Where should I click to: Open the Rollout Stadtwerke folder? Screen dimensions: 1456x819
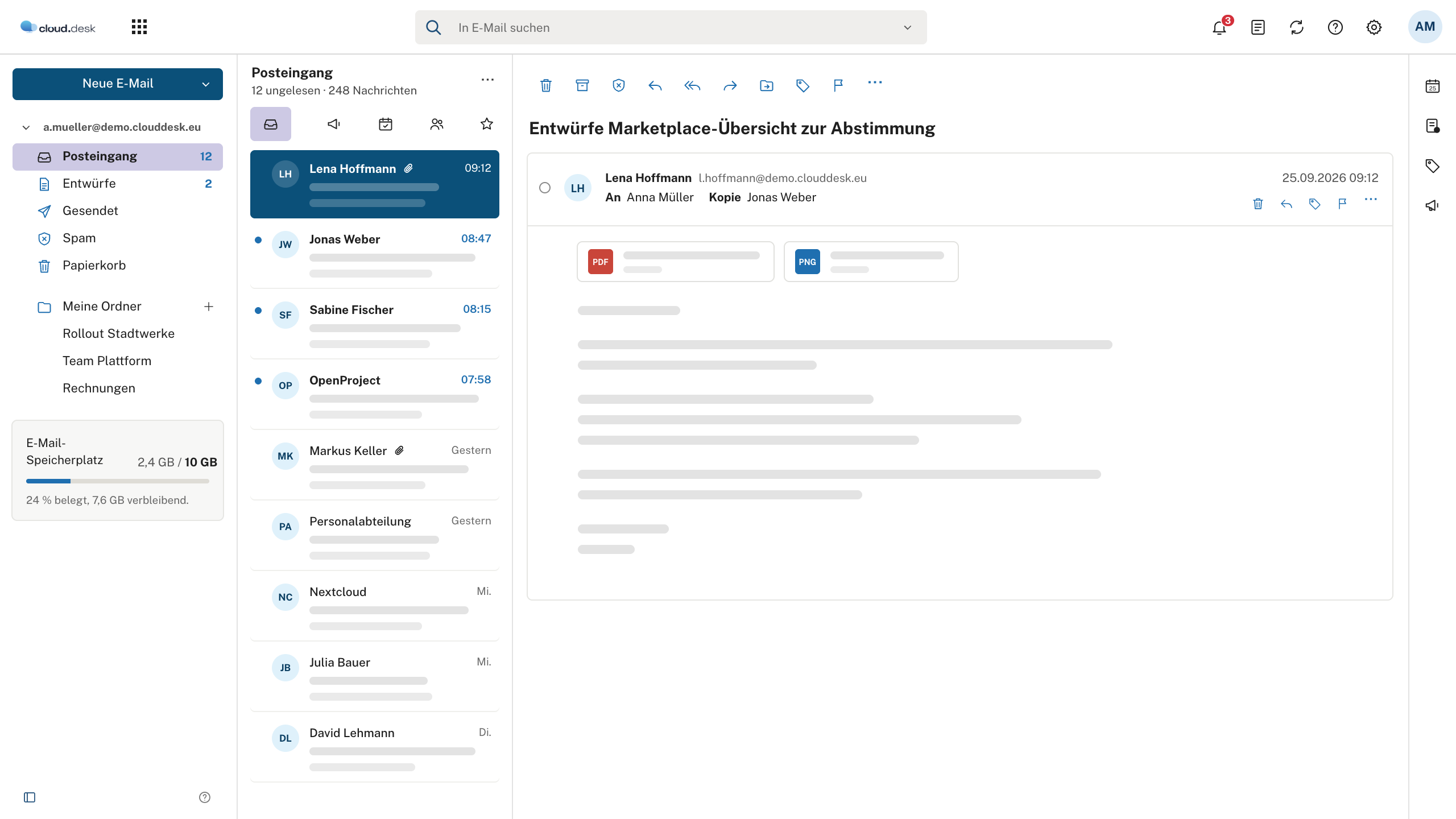(118, 334)
